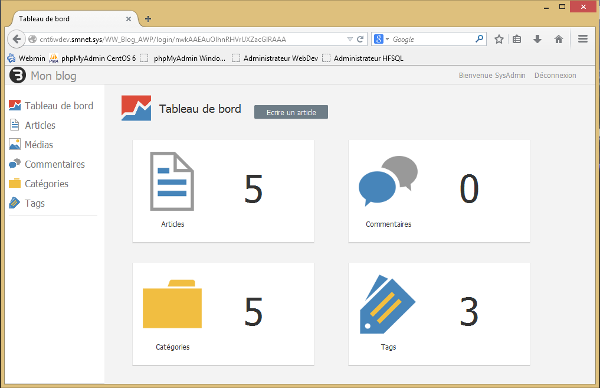Open Médias in the sidebar
Screen dimensions: 600x388
[x=31, y=145]
